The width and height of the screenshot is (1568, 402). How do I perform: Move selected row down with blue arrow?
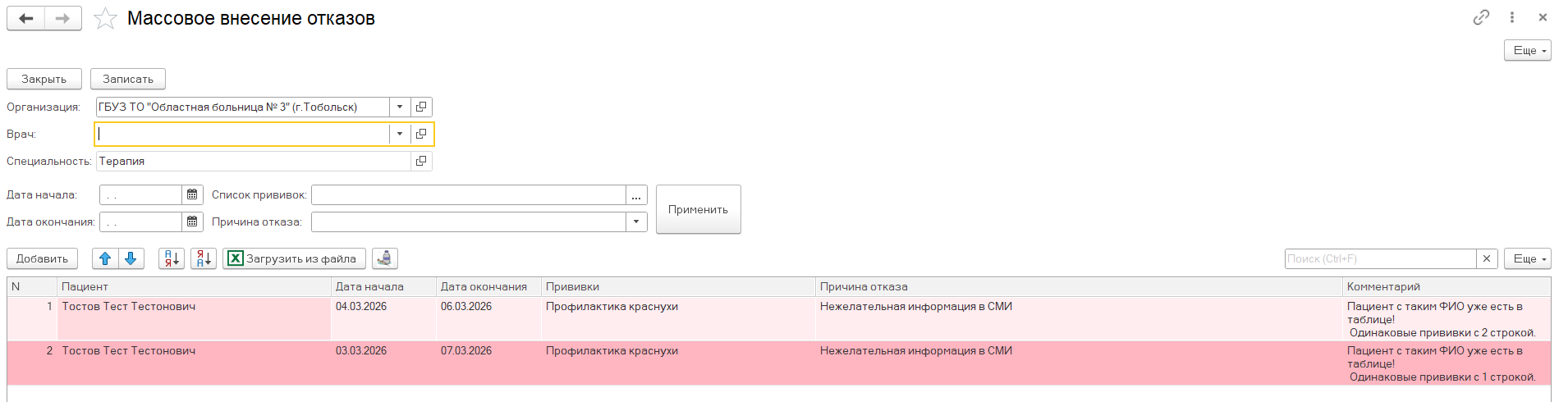coord(131,258)
